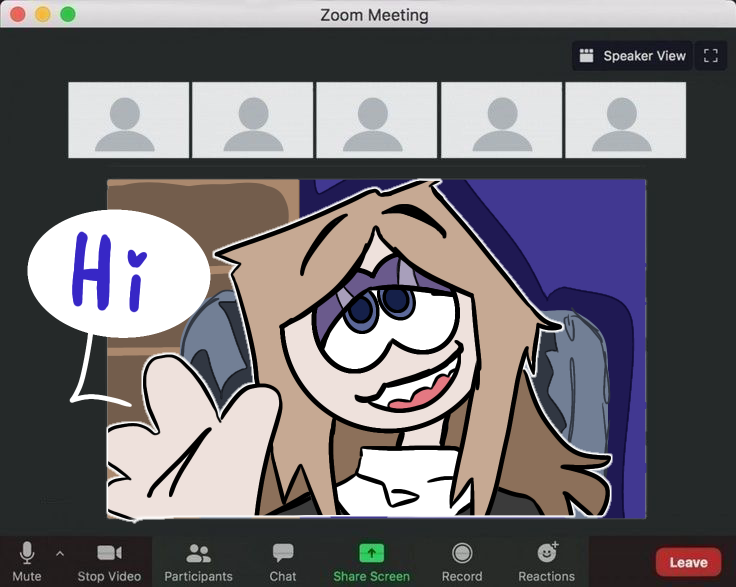The height and width of the screenshot is (587, 736).
Task: Click the Zoom Meeting title bar
Action: tap(374, 15)
